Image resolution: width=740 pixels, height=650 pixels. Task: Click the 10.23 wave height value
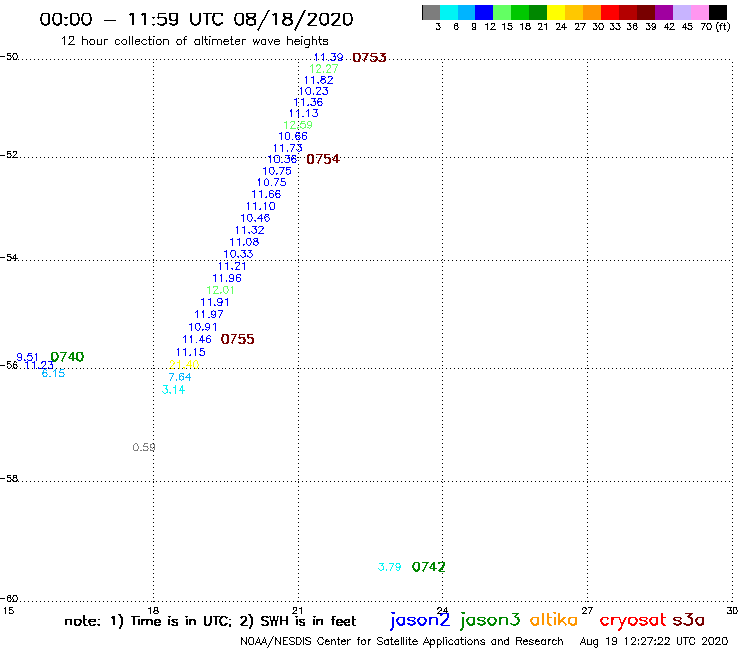313,91
